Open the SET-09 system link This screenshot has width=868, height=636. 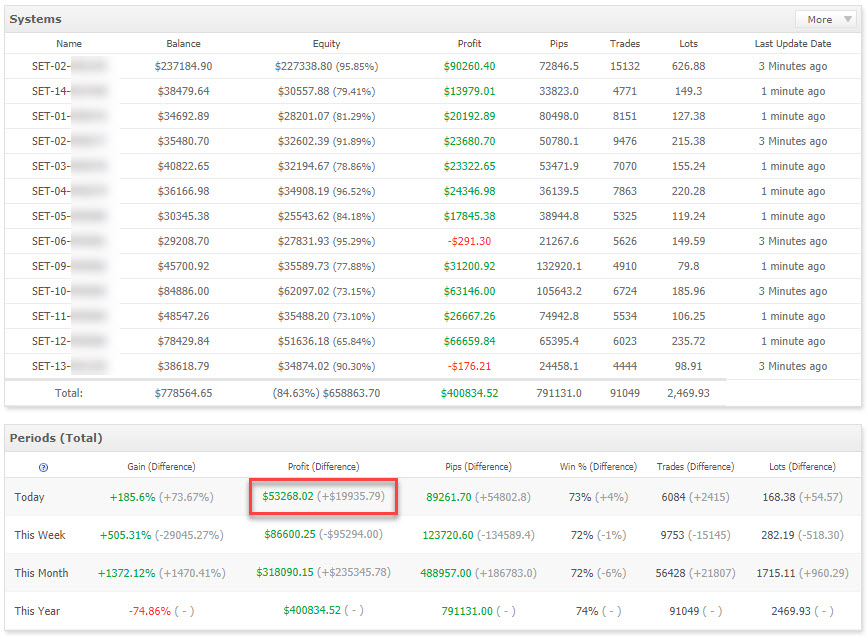pyautogui.click(x=69, y=266)
